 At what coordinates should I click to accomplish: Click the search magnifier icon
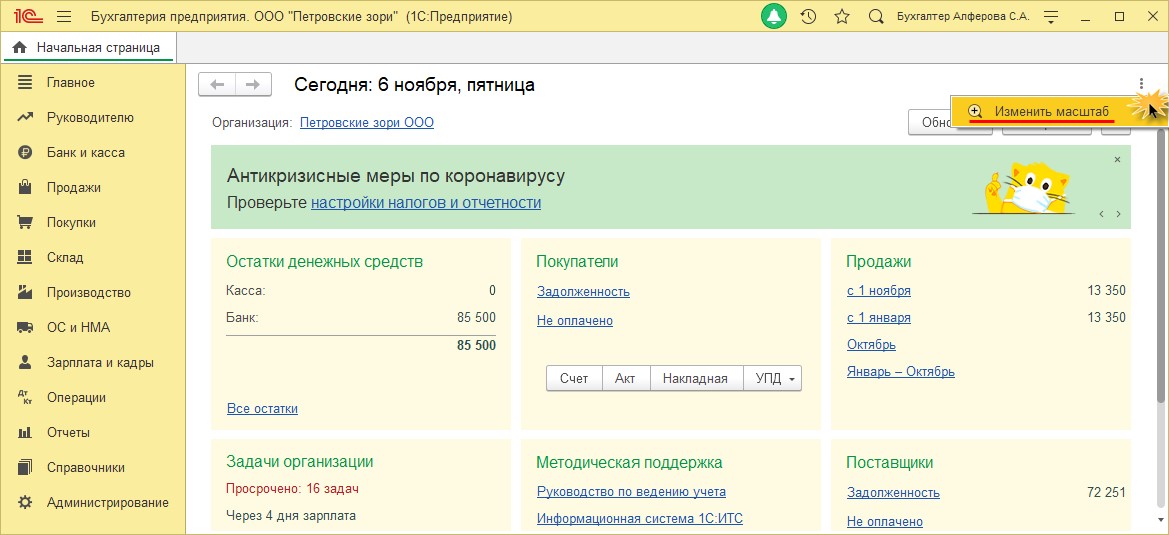pyautogui.click(x=876, y=17)
